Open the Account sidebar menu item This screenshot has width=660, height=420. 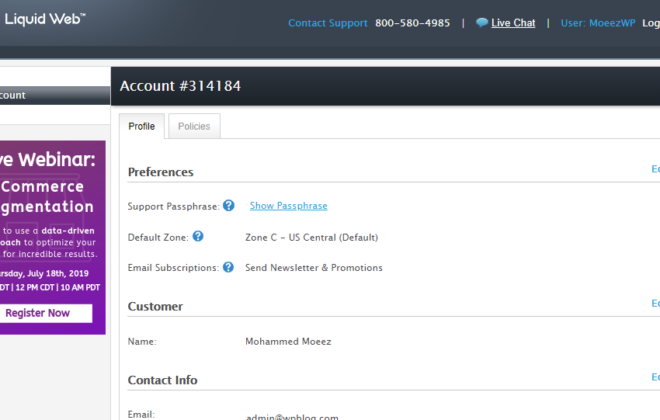55,96
